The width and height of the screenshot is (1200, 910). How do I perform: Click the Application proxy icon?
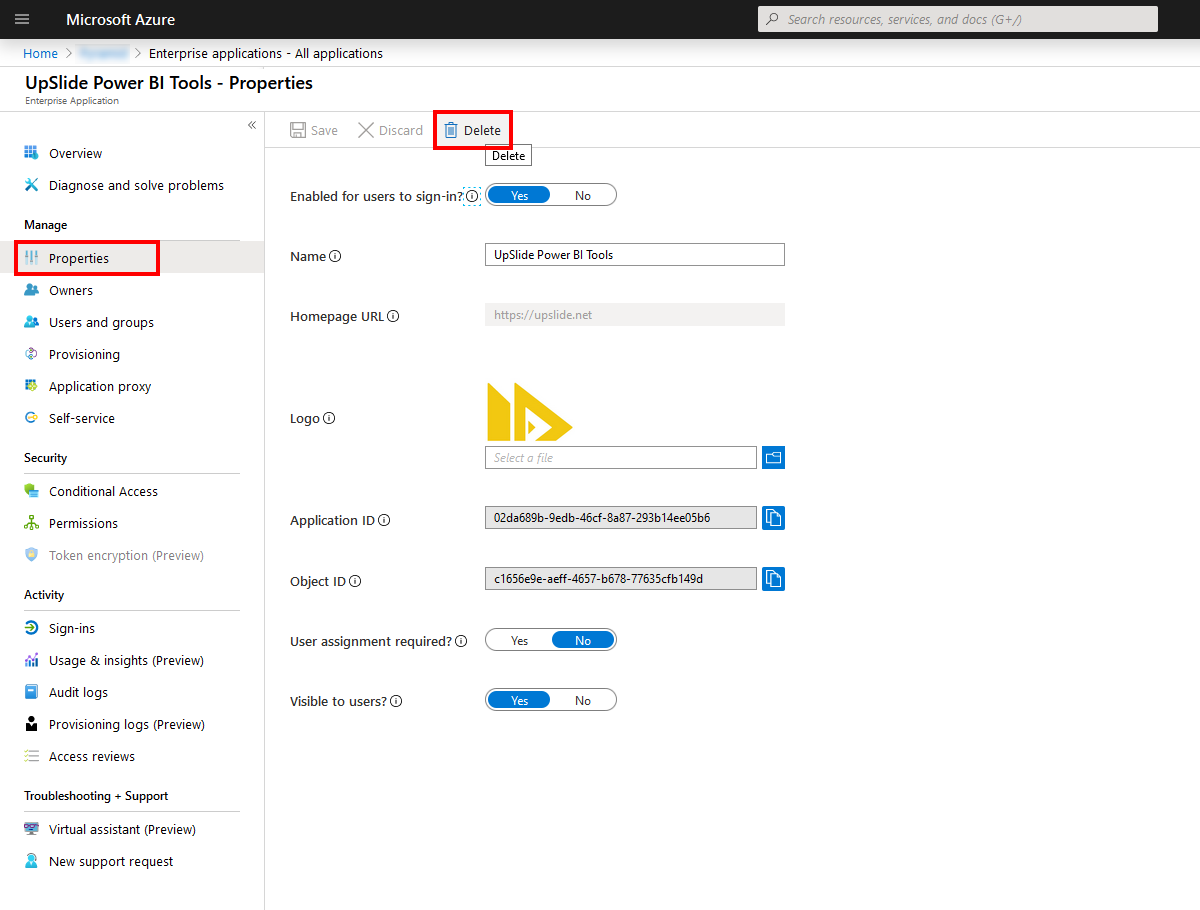pyautogui.click(x=31, y=386)
